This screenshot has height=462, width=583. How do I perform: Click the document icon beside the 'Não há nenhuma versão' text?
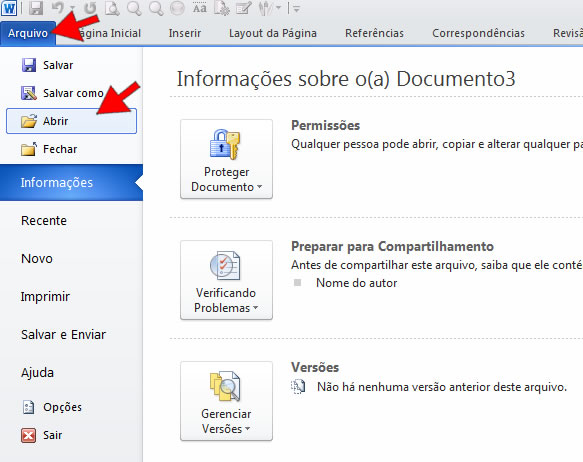click(x=298, y=387)
